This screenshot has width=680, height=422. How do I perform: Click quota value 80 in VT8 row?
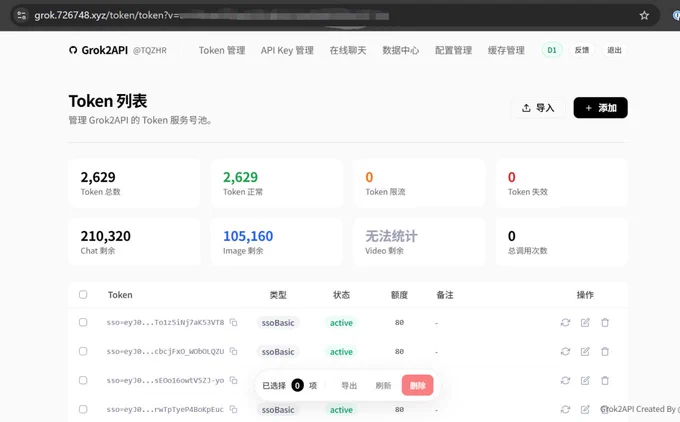[399, 322]
